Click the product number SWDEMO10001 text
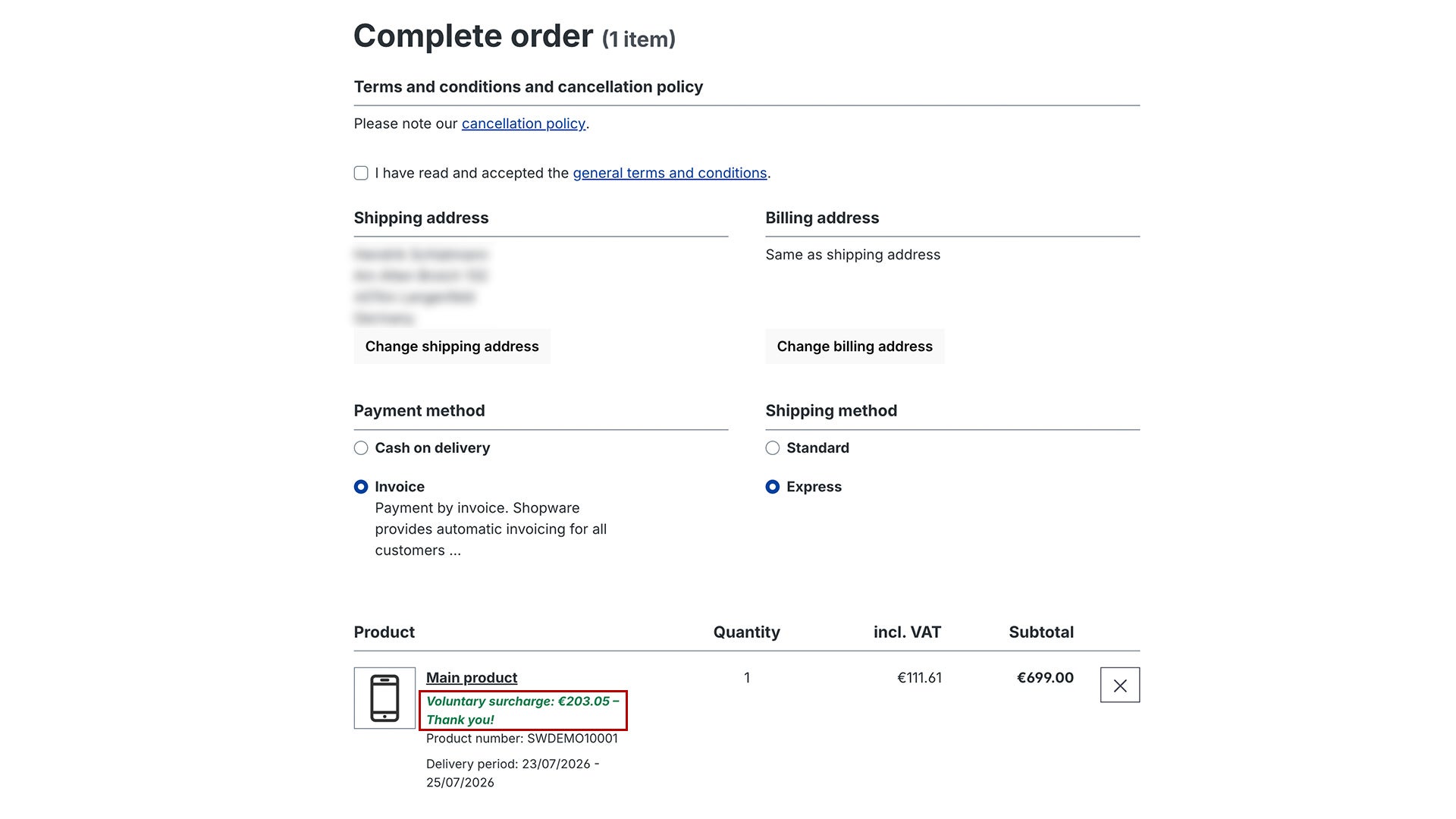Viewport: 1456px width, 819px height. pos(522,739)
